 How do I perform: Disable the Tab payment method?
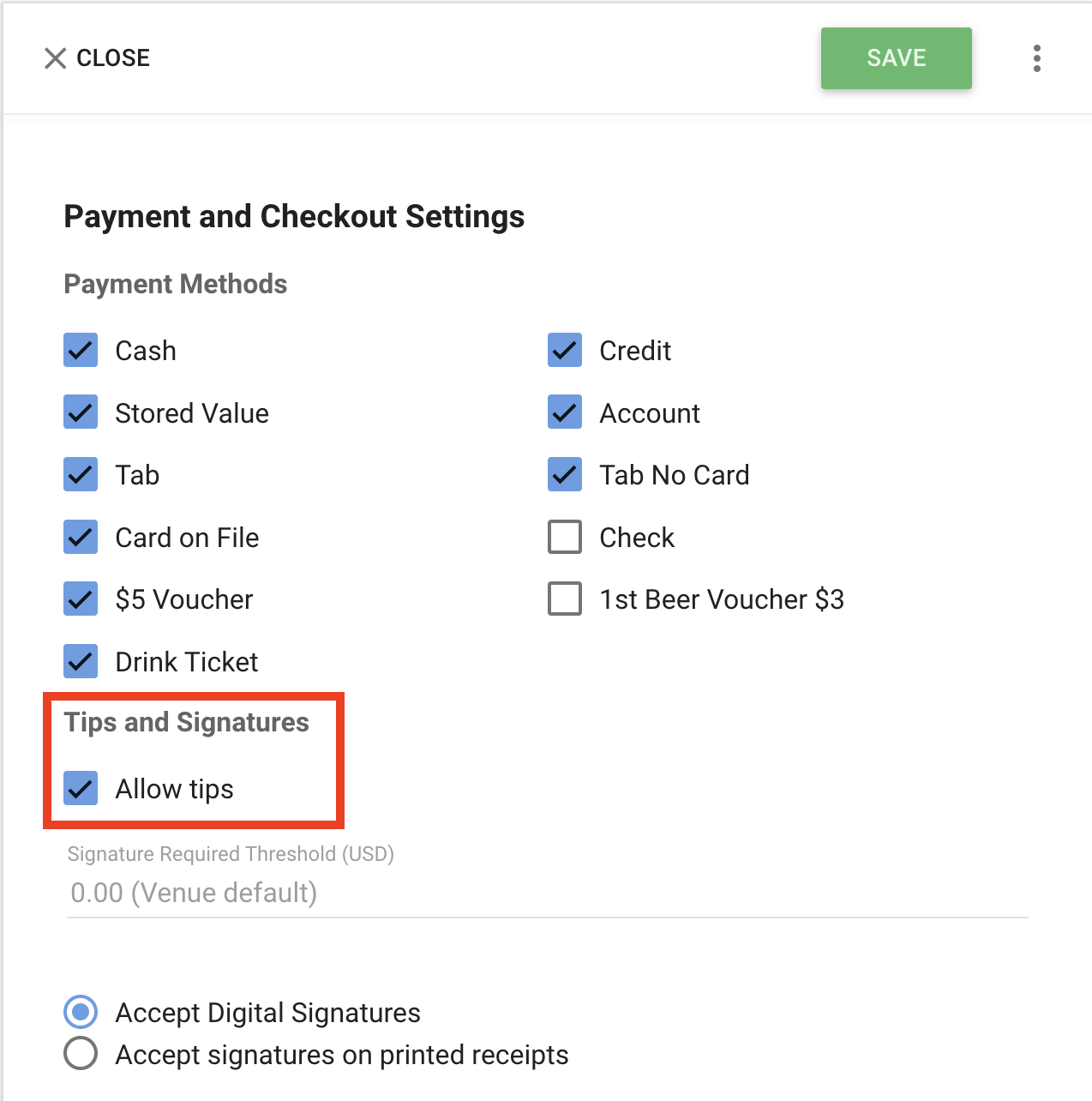81,475
